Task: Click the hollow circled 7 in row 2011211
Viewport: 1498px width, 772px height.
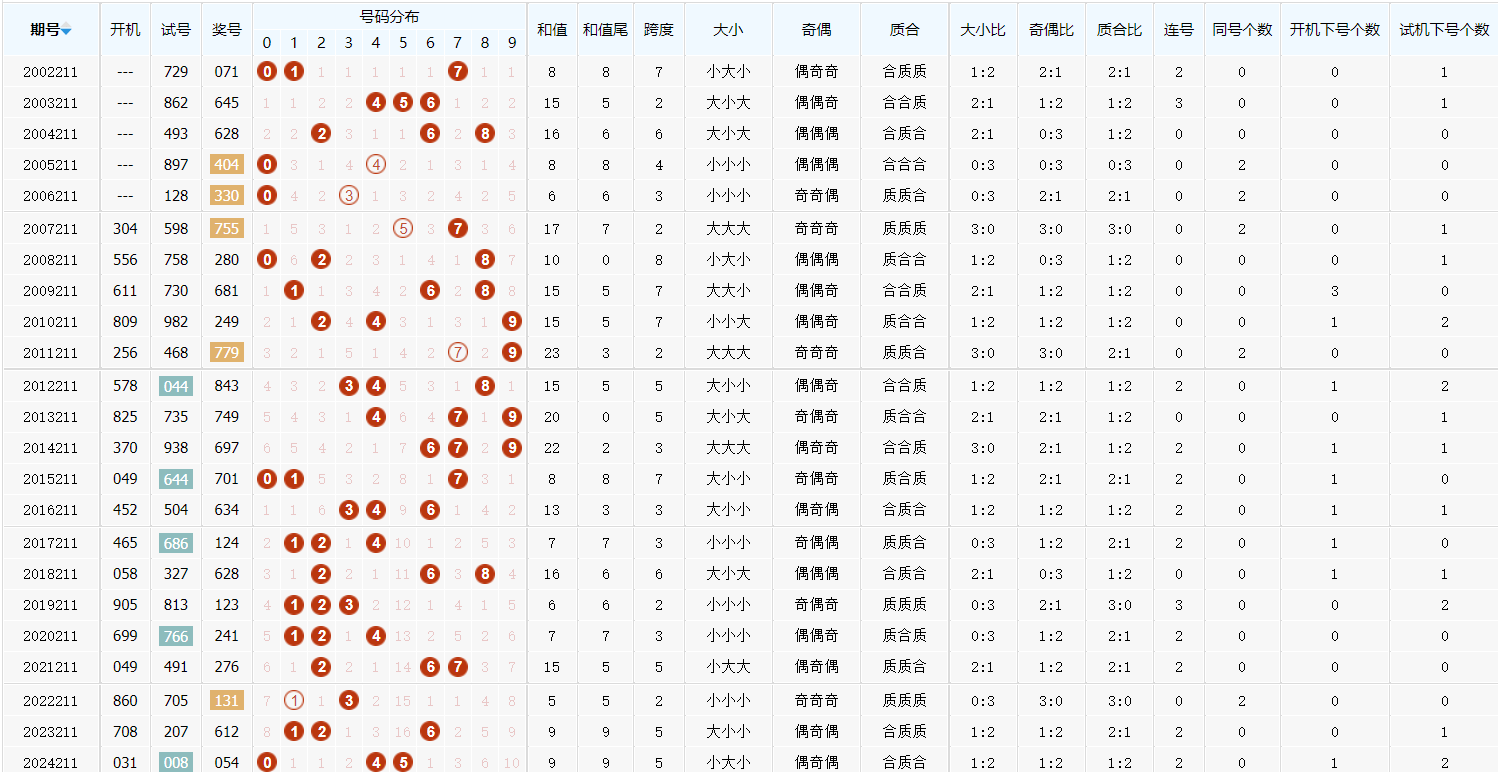Action: 457,352
